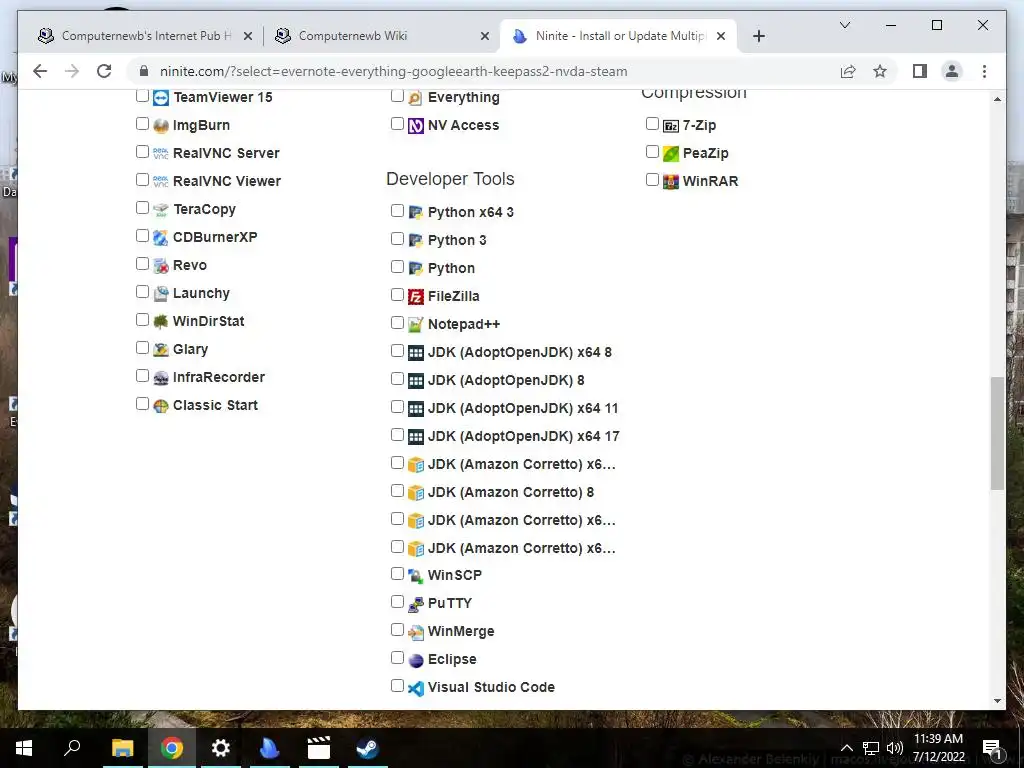Select the Ninite tab
1024x768 pixels.
point(618,36)
